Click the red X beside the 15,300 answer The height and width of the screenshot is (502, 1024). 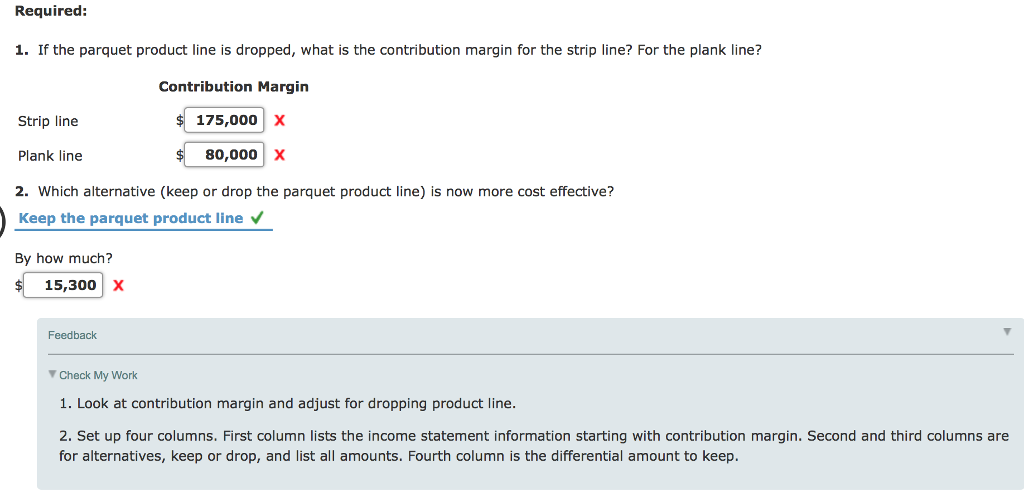coord(118,285)
